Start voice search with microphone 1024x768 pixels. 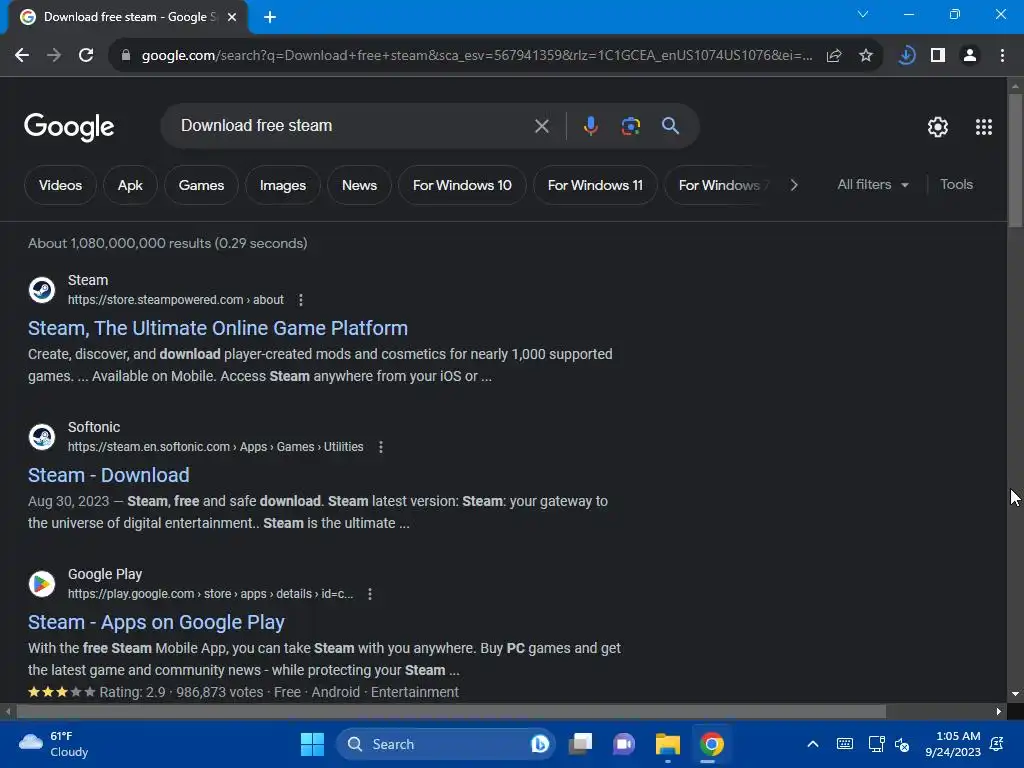[590, 126]
